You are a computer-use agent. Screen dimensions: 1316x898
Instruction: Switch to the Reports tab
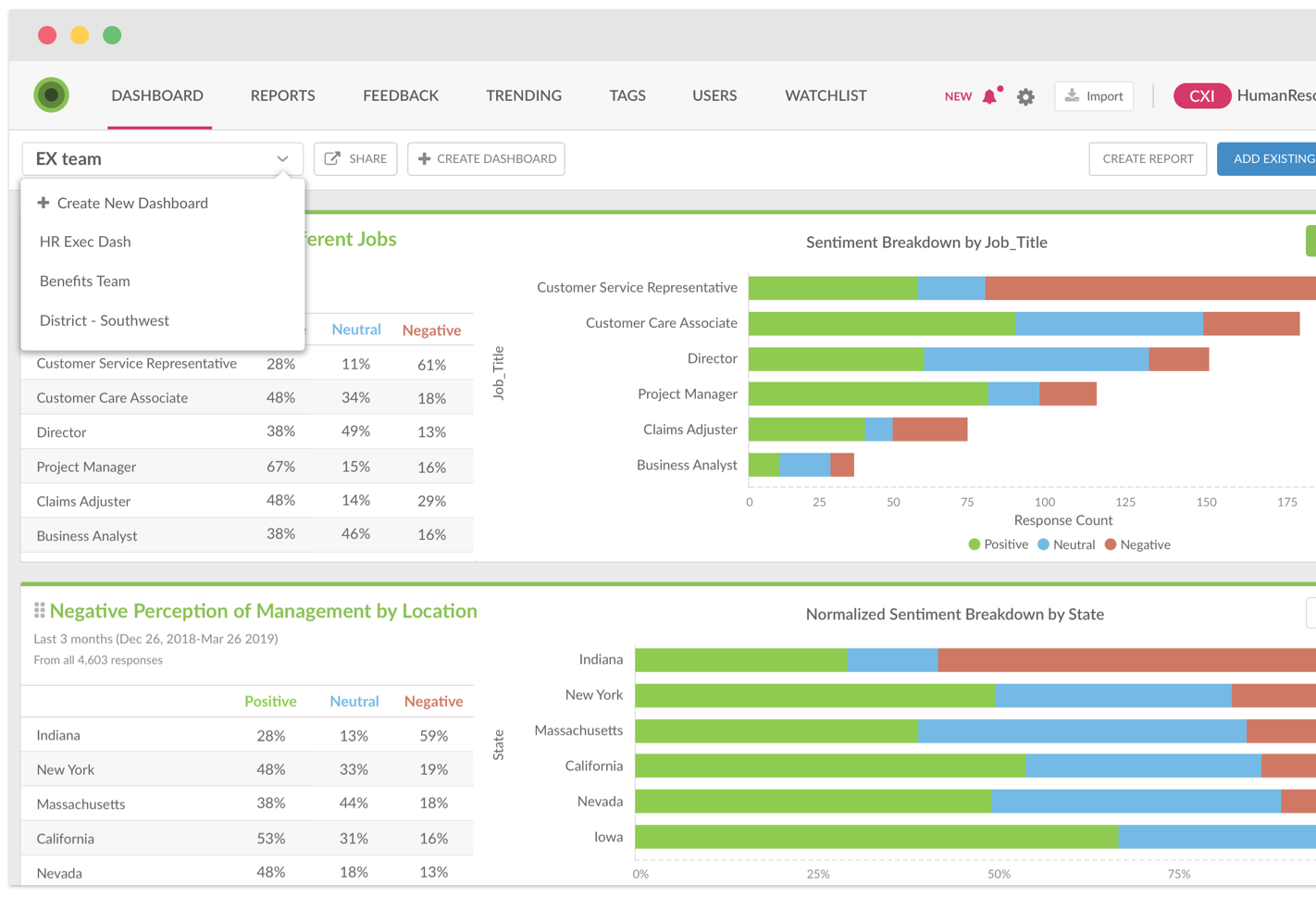(x=282, y=95)
